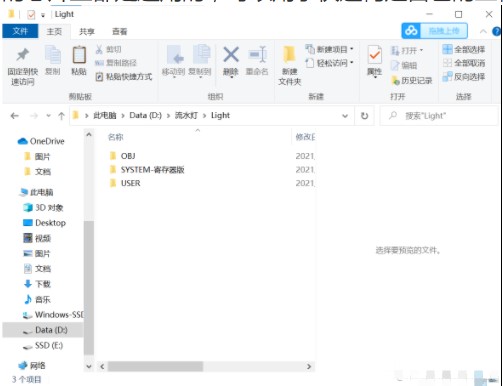The image size is (503, 386).
Task: Open the recent locations dropdown arrow
Action: [x=49, y=116]
